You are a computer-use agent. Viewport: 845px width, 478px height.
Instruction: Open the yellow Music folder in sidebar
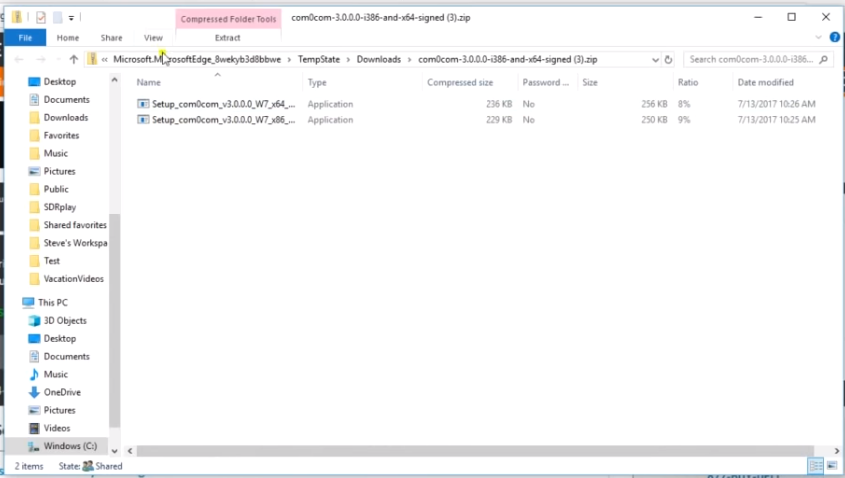[x=56, y=153]
